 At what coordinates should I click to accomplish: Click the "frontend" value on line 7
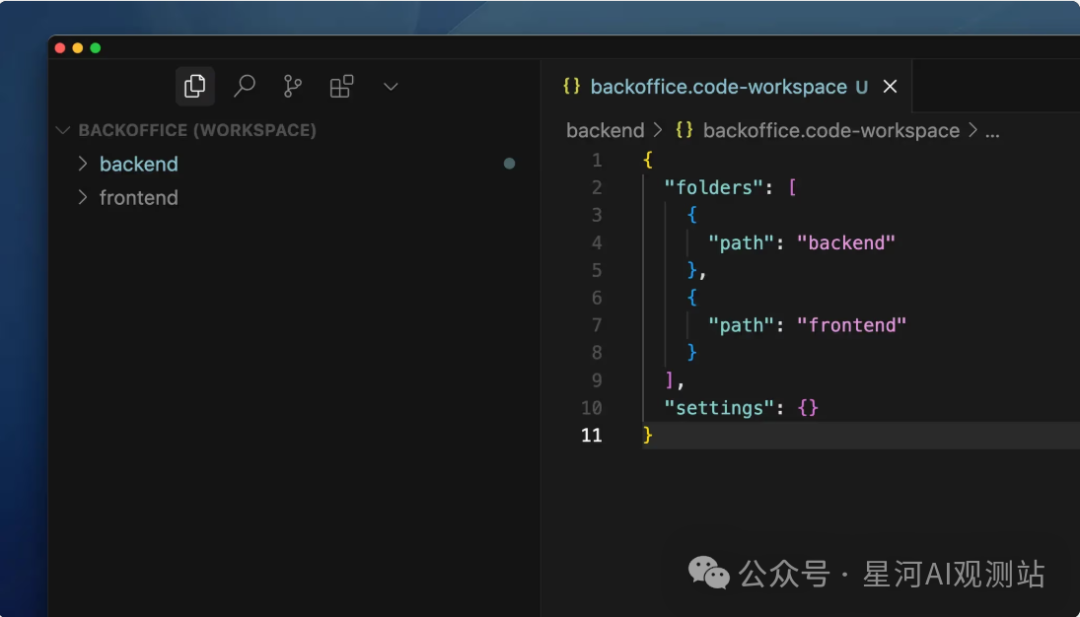pos(851,325)
